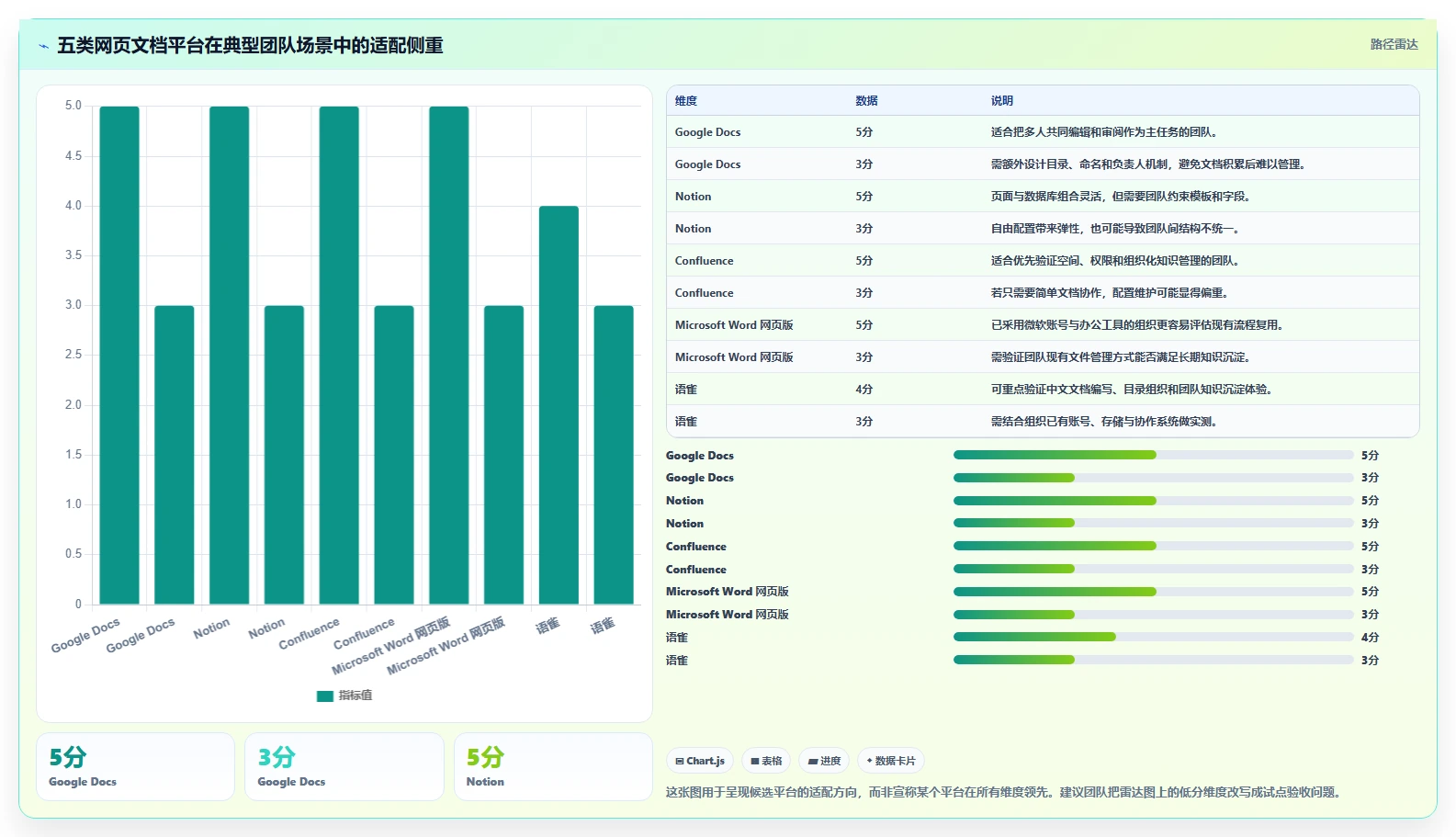Click the Microsoft Word 网页版 5分 progress bar

pyautogui.click(x=1154, y=592)
